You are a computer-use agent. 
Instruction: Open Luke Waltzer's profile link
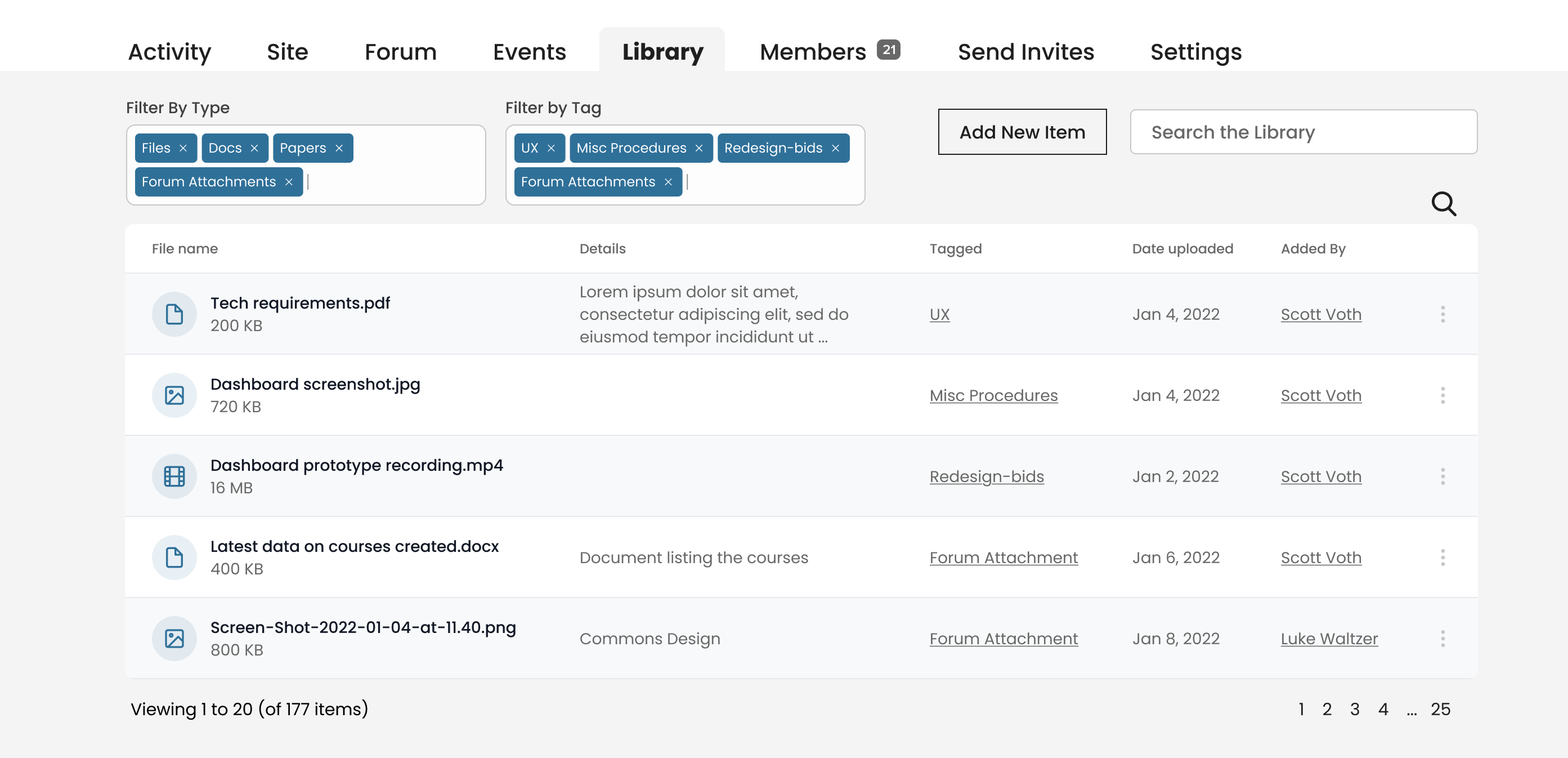coord(1329,638)
